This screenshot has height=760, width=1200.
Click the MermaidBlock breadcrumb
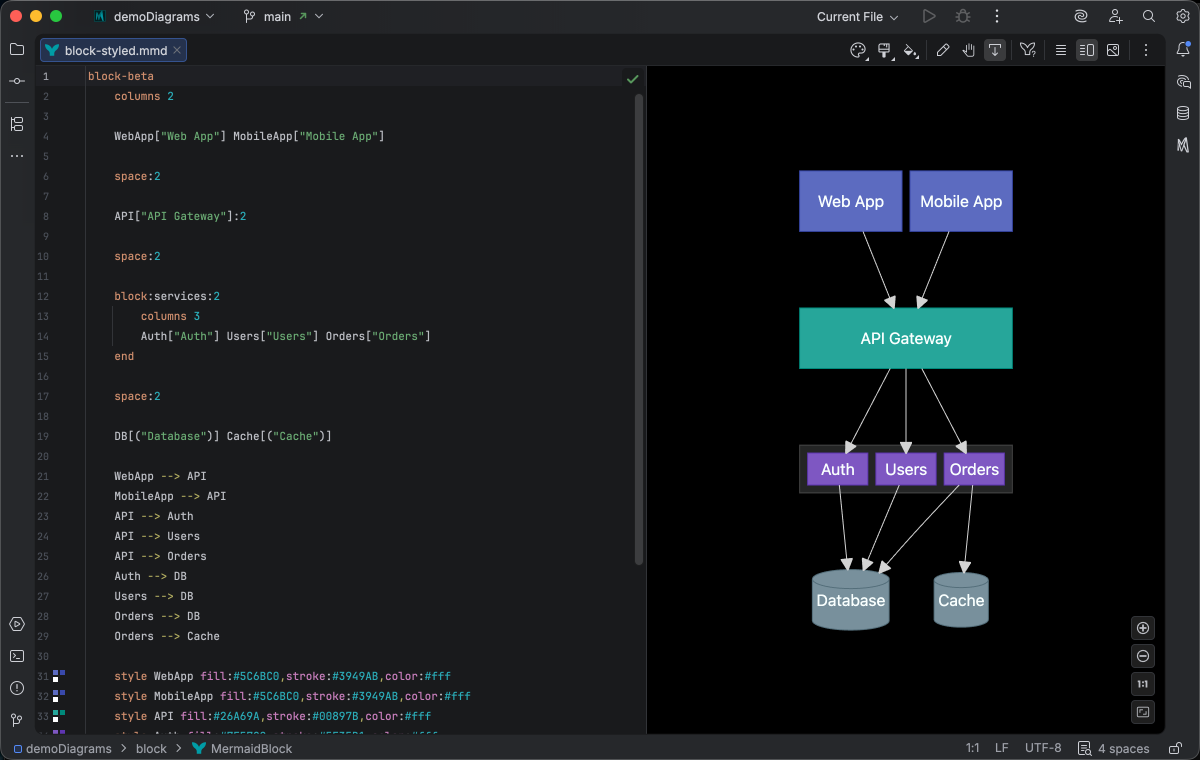click(x=241, y=748)
